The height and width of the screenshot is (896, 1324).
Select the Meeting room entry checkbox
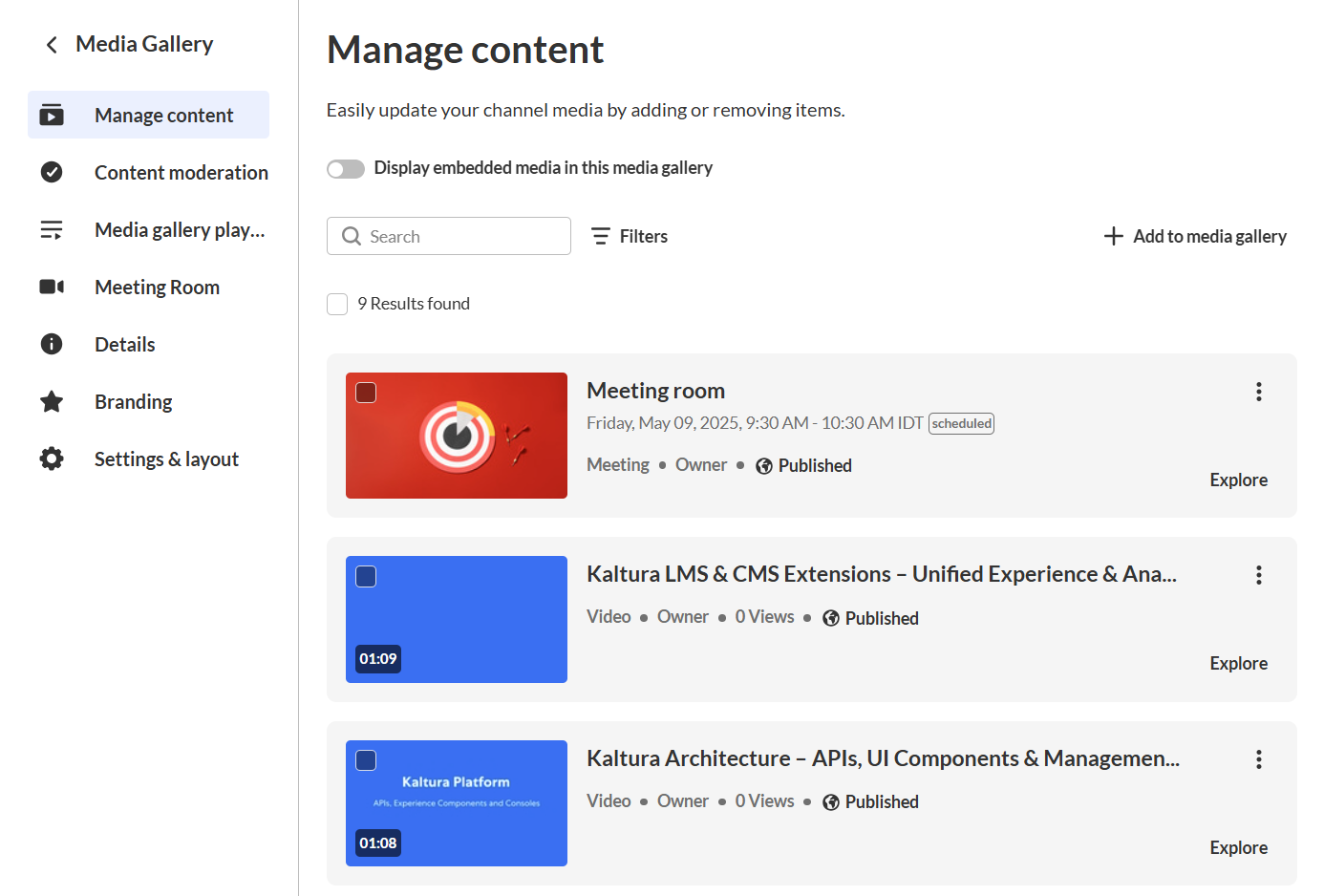click(366, 393)
